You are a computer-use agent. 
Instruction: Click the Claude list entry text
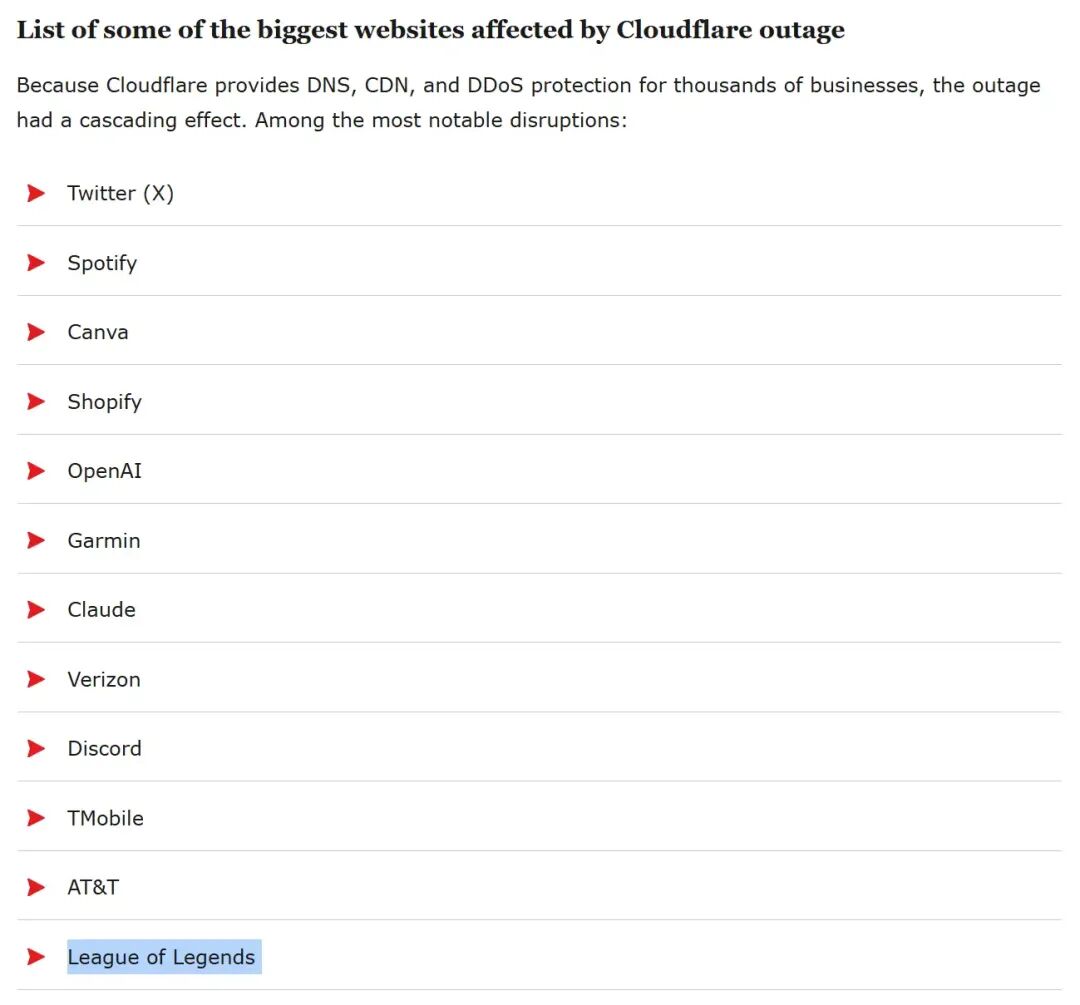101,610
